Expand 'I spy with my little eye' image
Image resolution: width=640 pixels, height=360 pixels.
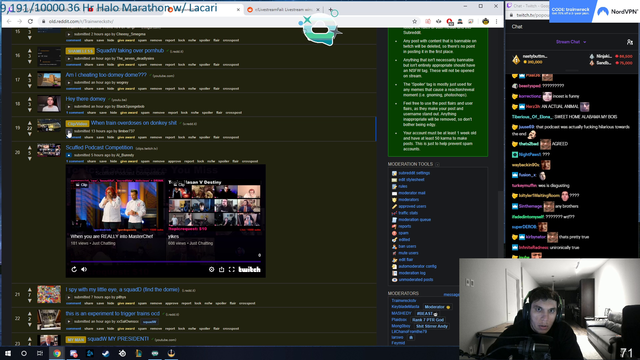coord(69,297)
